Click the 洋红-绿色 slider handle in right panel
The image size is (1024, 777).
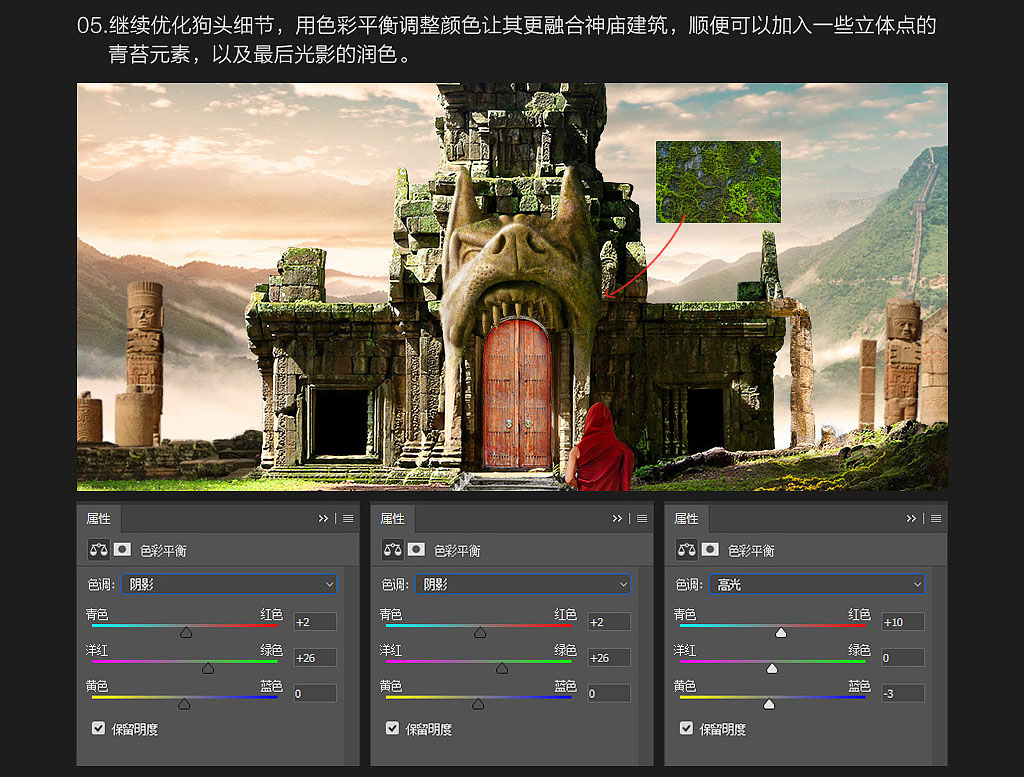click(772, 668)
